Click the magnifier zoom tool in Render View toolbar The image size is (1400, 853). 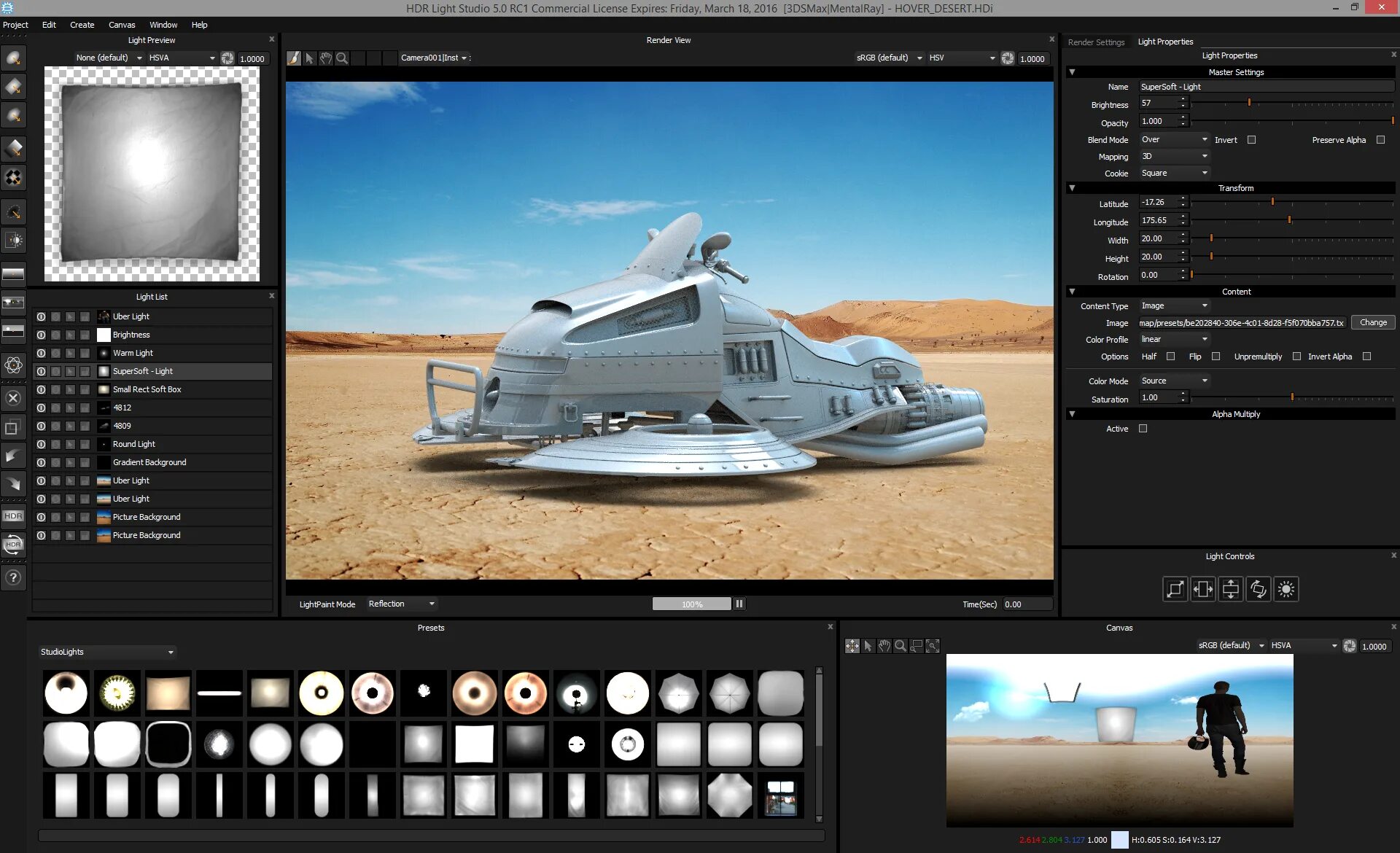pyautogui.click(x=342, y=58)
